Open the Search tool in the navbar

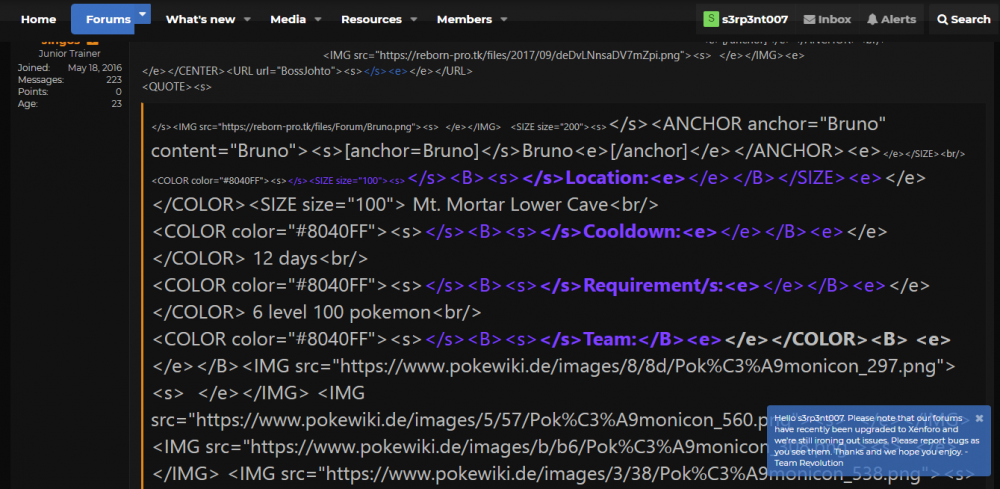point(962,19)
